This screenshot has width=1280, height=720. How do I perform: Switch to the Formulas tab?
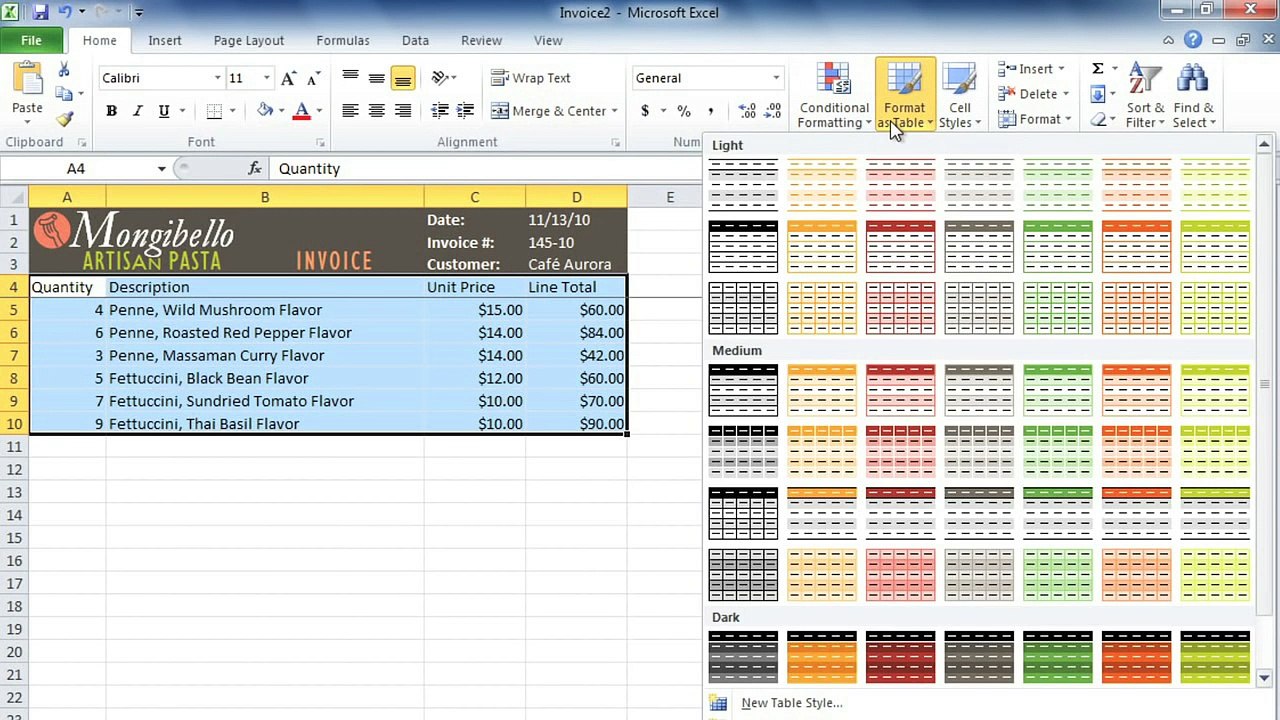point(343,41)
